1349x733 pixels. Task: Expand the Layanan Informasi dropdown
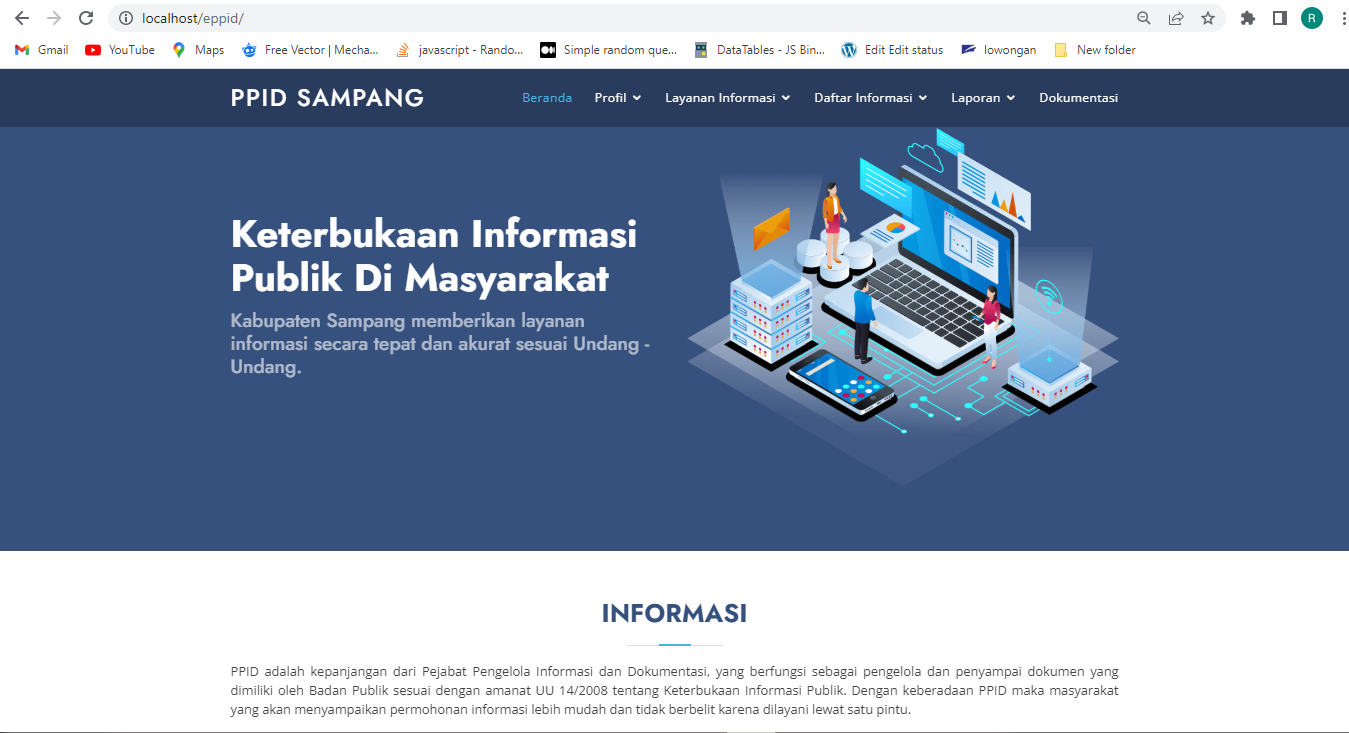tap(727, 98)
